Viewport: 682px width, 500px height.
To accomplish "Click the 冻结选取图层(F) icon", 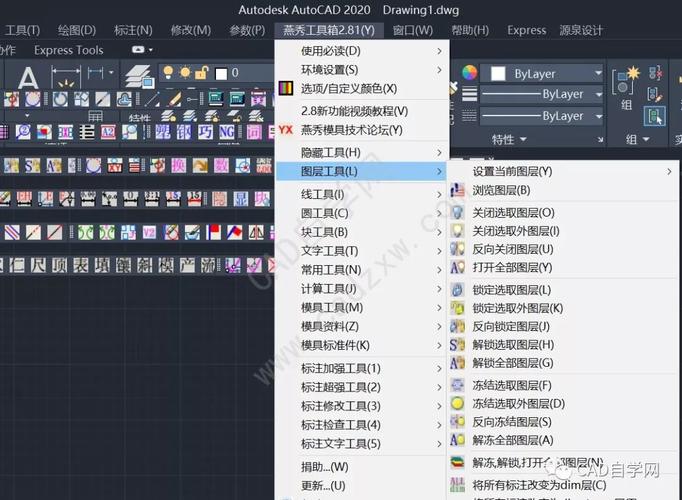I will point(457,385).
